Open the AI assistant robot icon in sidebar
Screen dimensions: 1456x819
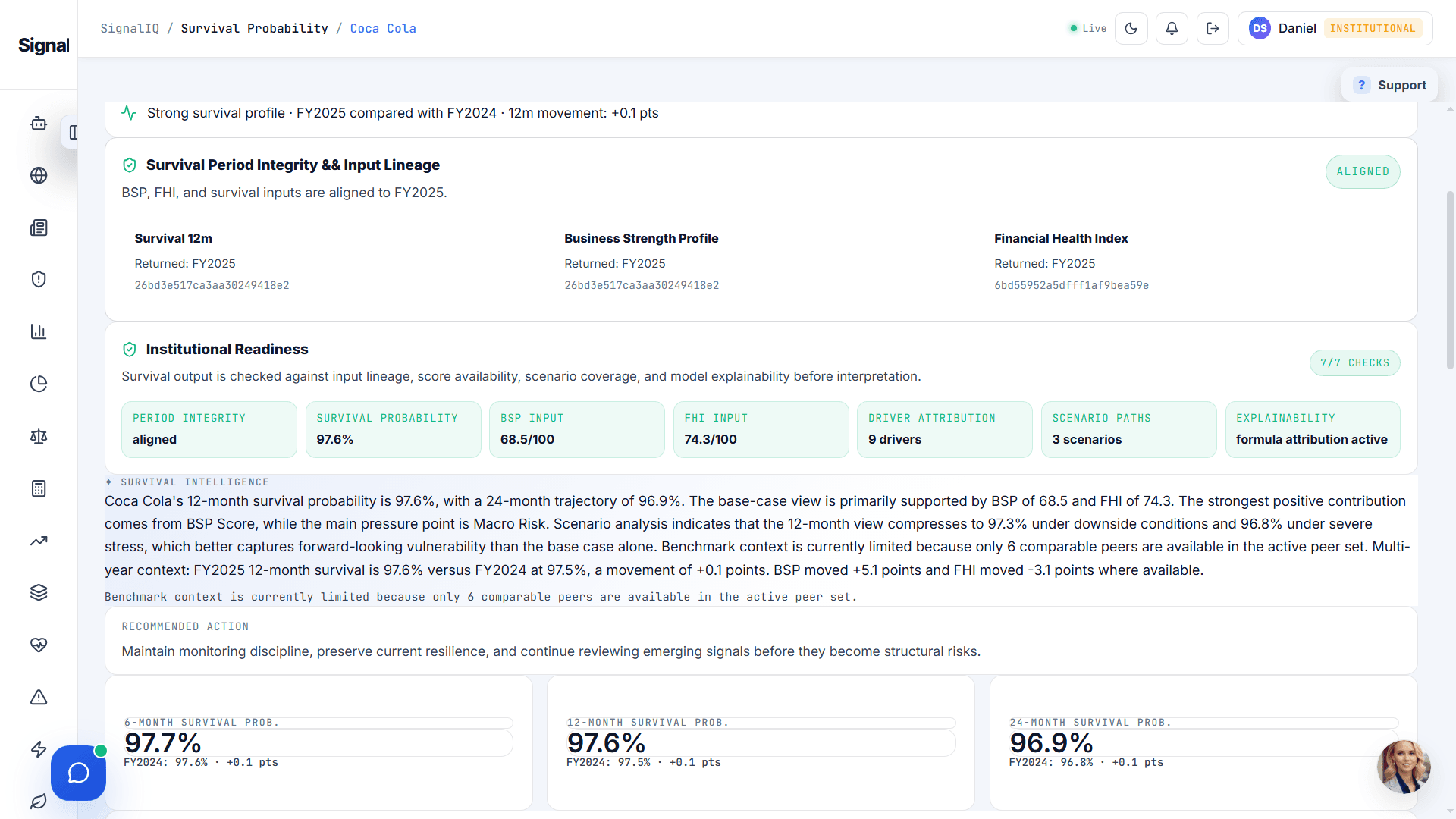coord(39,124)
